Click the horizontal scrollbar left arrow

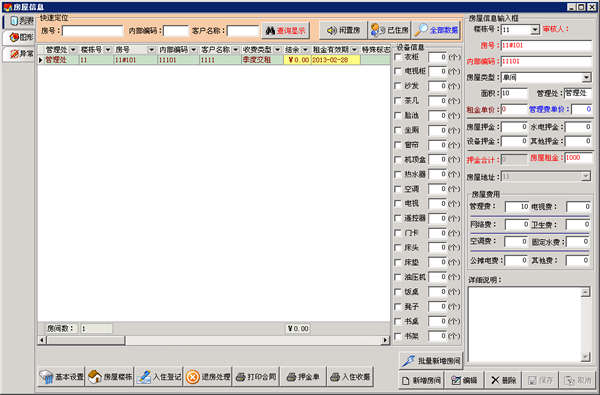(x=42, y=340)
